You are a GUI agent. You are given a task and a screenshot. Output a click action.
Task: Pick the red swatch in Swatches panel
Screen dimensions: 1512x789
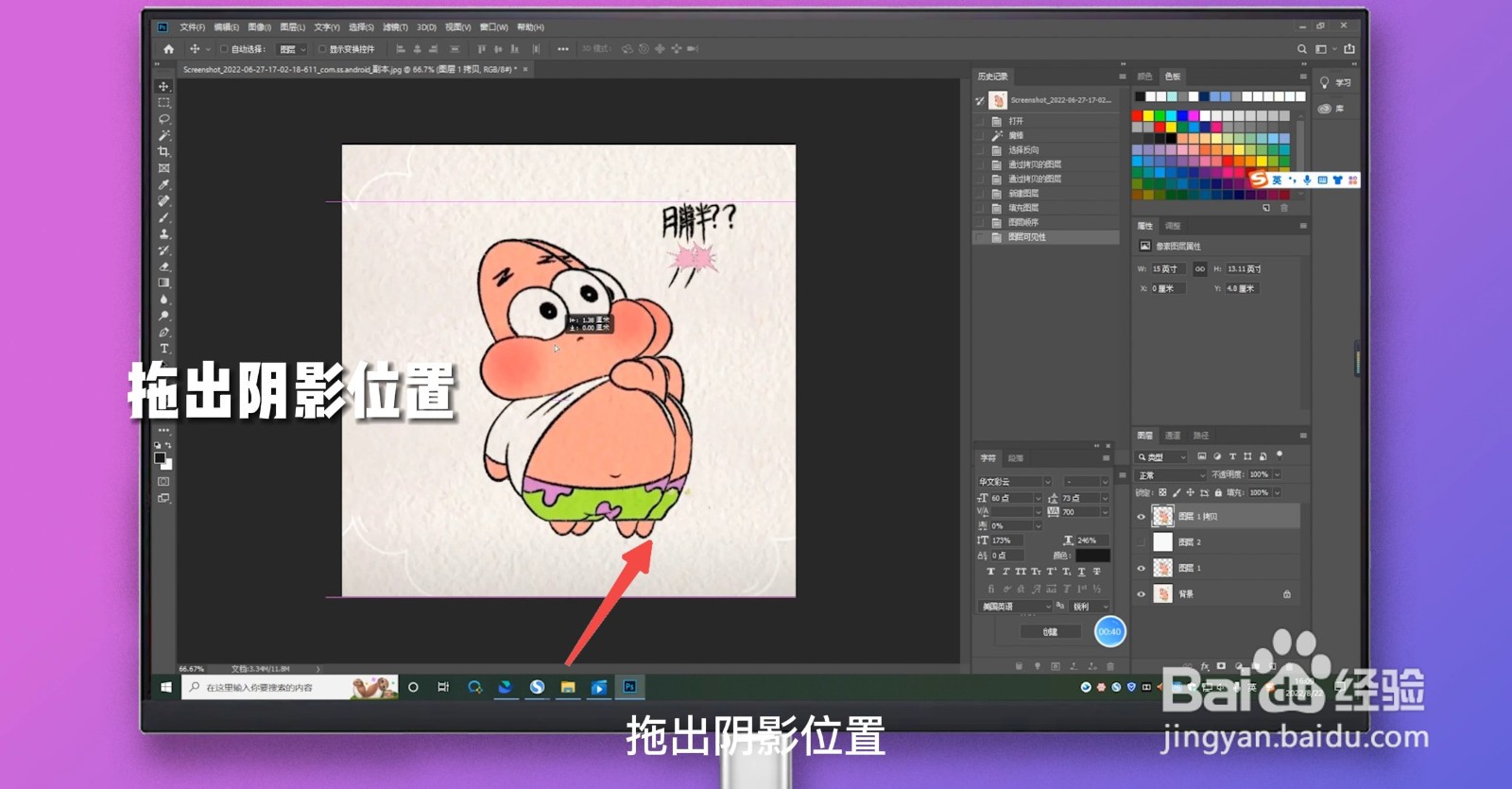pyautogui.click(x=1138, y=116)
